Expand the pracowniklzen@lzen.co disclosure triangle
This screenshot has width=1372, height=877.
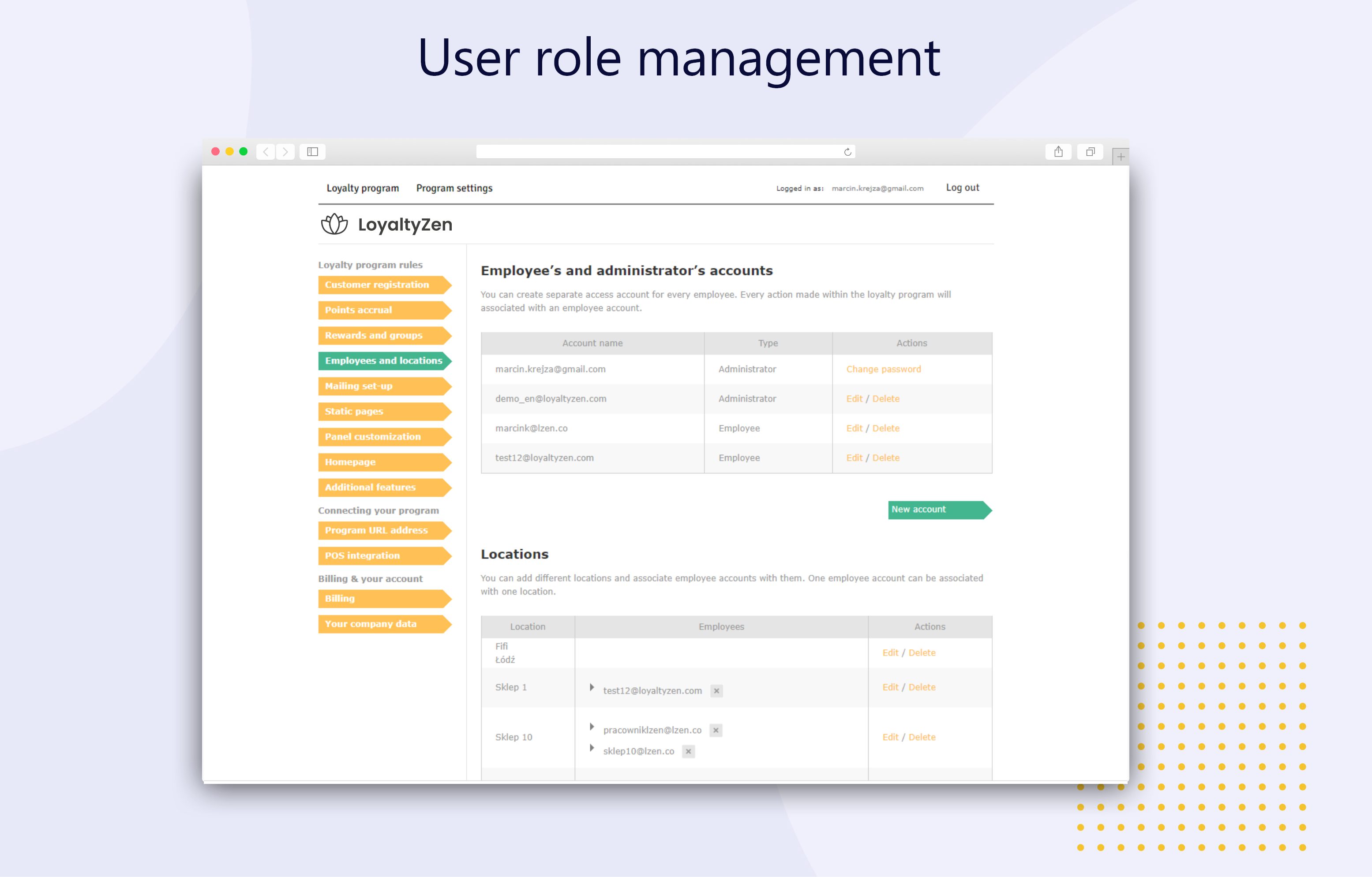click(592, 727)
